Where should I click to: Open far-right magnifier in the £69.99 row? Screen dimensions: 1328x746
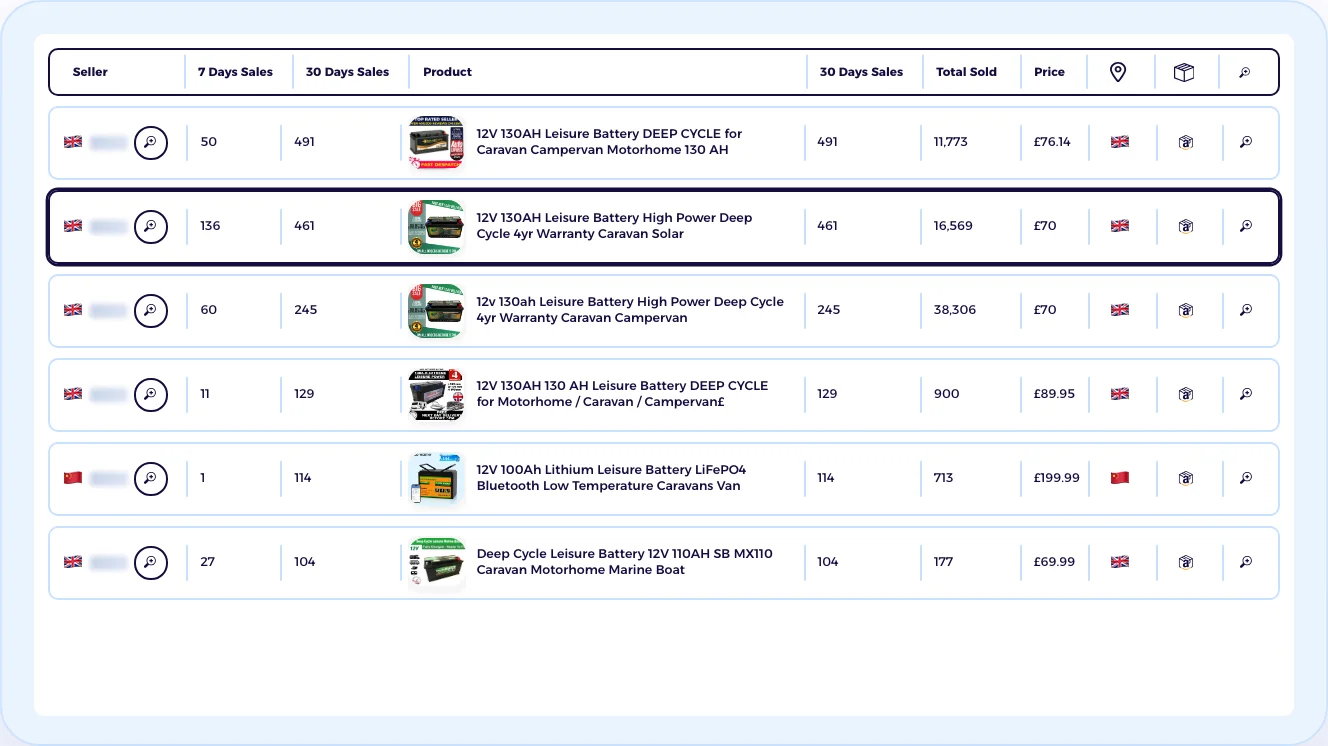[x=1246, y=562]
